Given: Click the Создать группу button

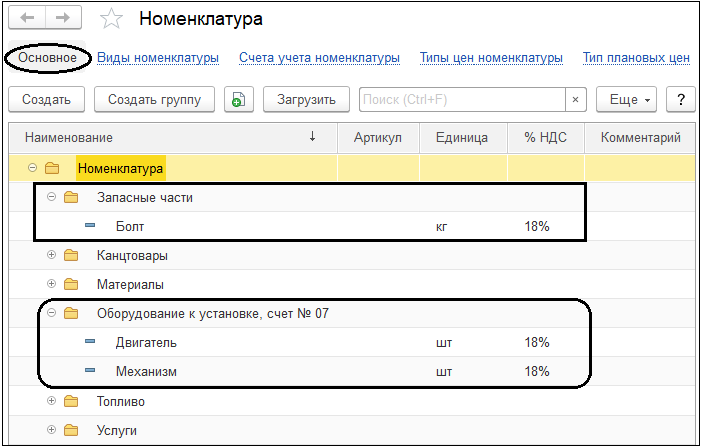Looking at the screenshot, I should [x=154, y=99].
